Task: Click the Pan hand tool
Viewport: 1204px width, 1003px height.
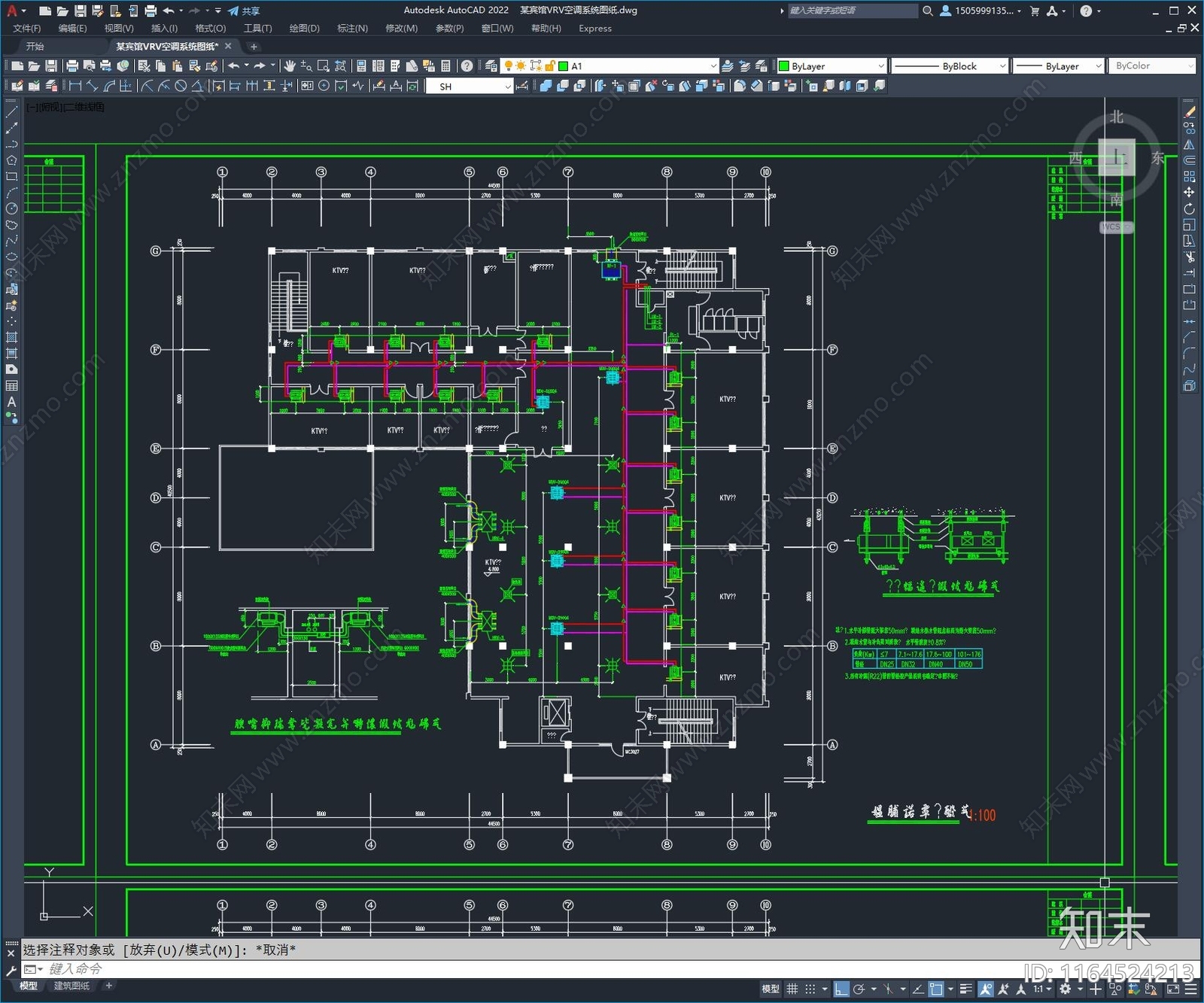Action: 290,66
